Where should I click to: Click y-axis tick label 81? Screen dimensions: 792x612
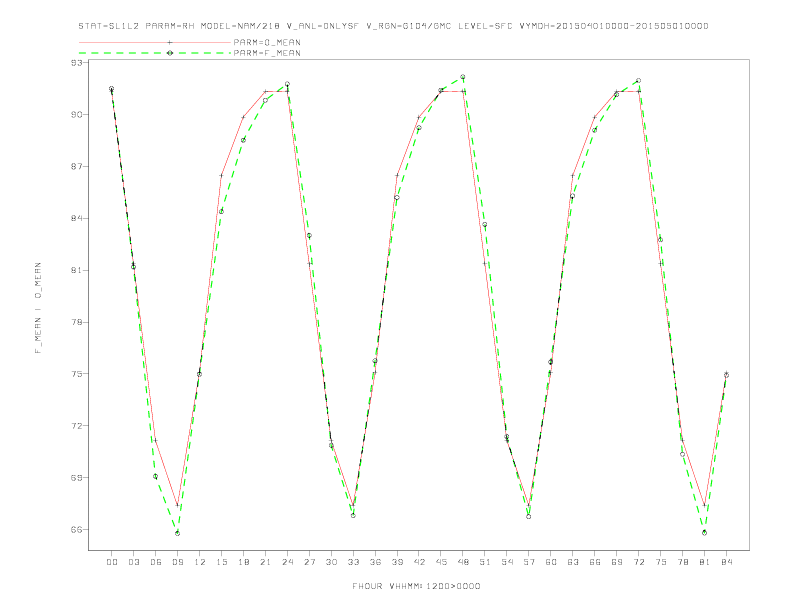click(77, 270)
